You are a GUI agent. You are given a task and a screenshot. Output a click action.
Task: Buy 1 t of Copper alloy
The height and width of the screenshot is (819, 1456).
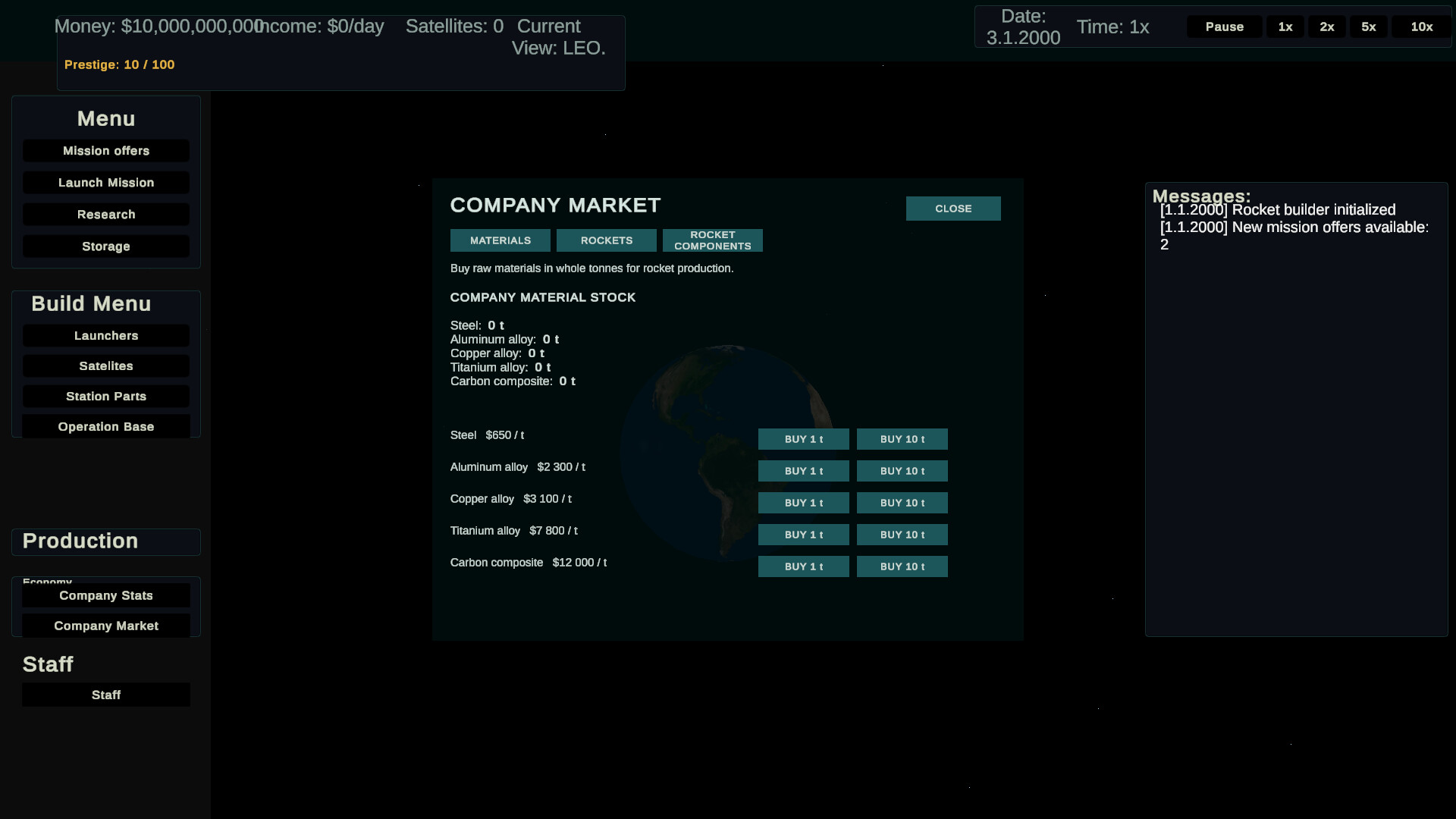coord(804,503)
